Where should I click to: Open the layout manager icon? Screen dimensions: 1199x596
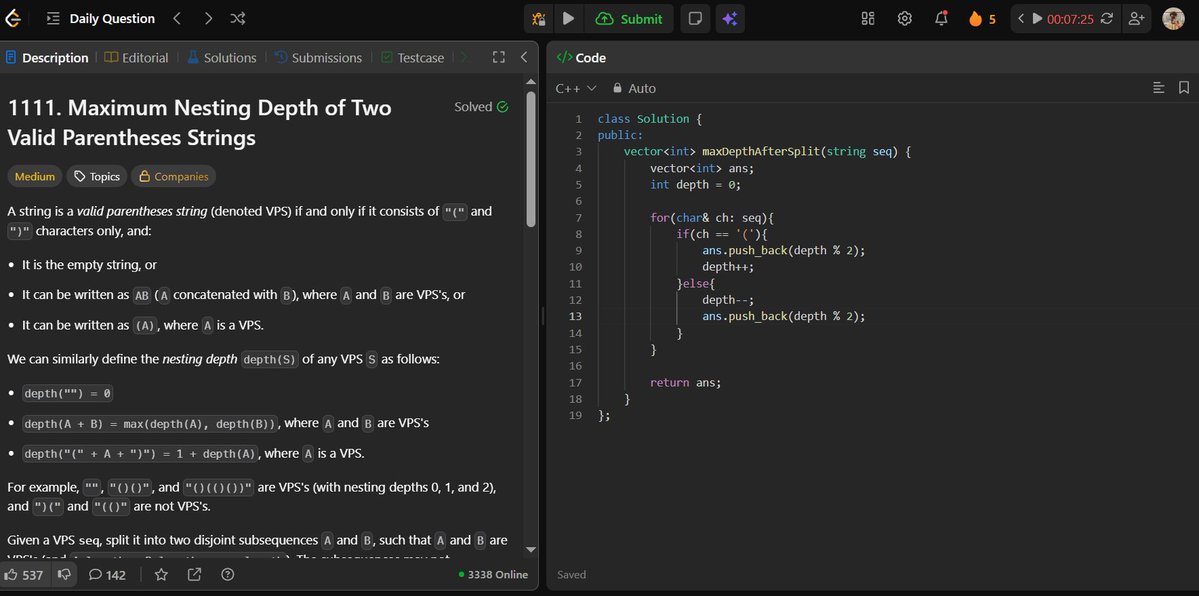pos(868,18)
